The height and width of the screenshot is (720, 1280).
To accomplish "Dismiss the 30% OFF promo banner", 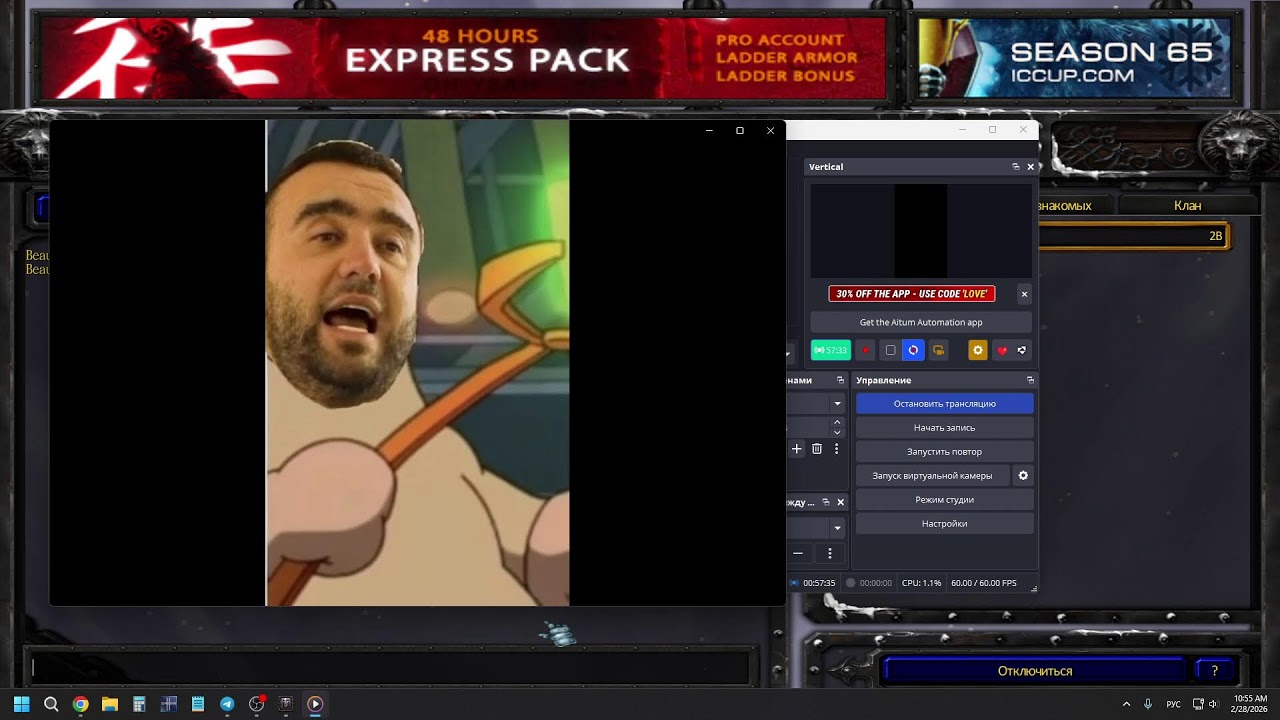I will coord(1024,294).
